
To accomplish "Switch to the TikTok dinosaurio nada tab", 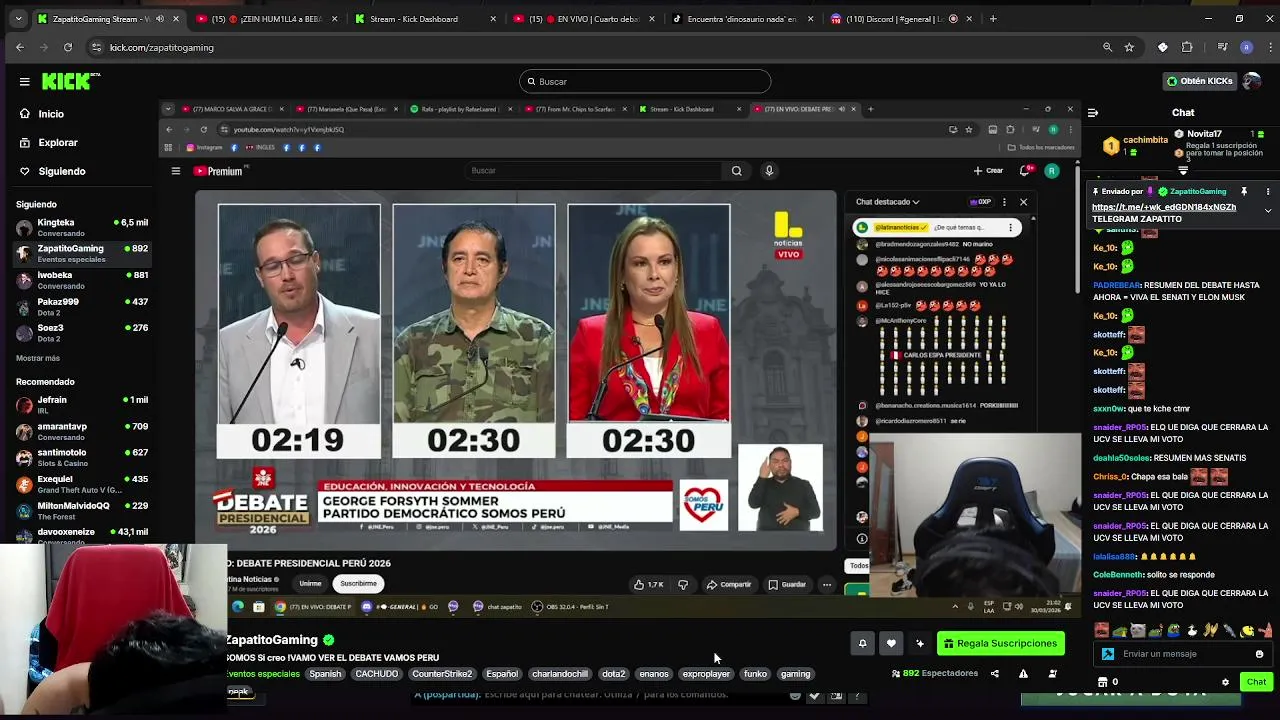I will (x=741, y=19).
